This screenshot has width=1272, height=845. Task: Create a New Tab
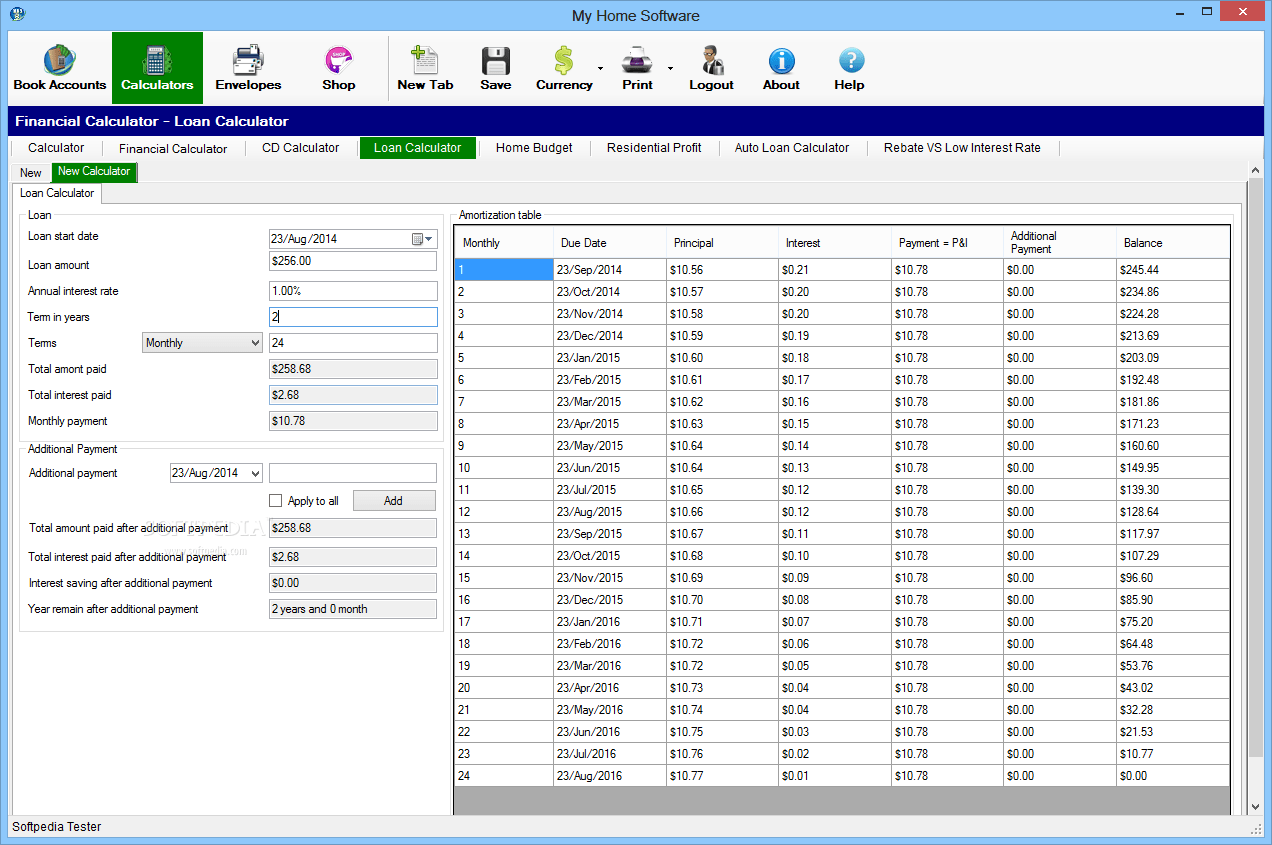tap(425, 68)
